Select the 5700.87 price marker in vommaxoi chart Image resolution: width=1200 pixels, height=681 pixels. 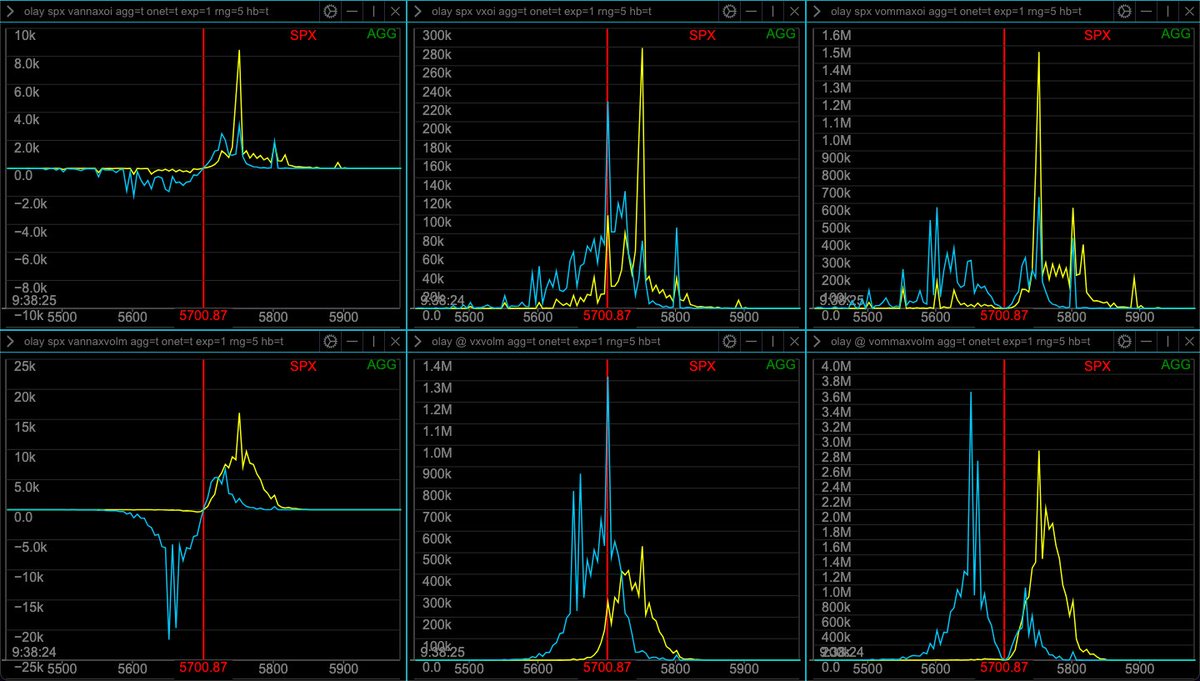tap(1004, 316)
